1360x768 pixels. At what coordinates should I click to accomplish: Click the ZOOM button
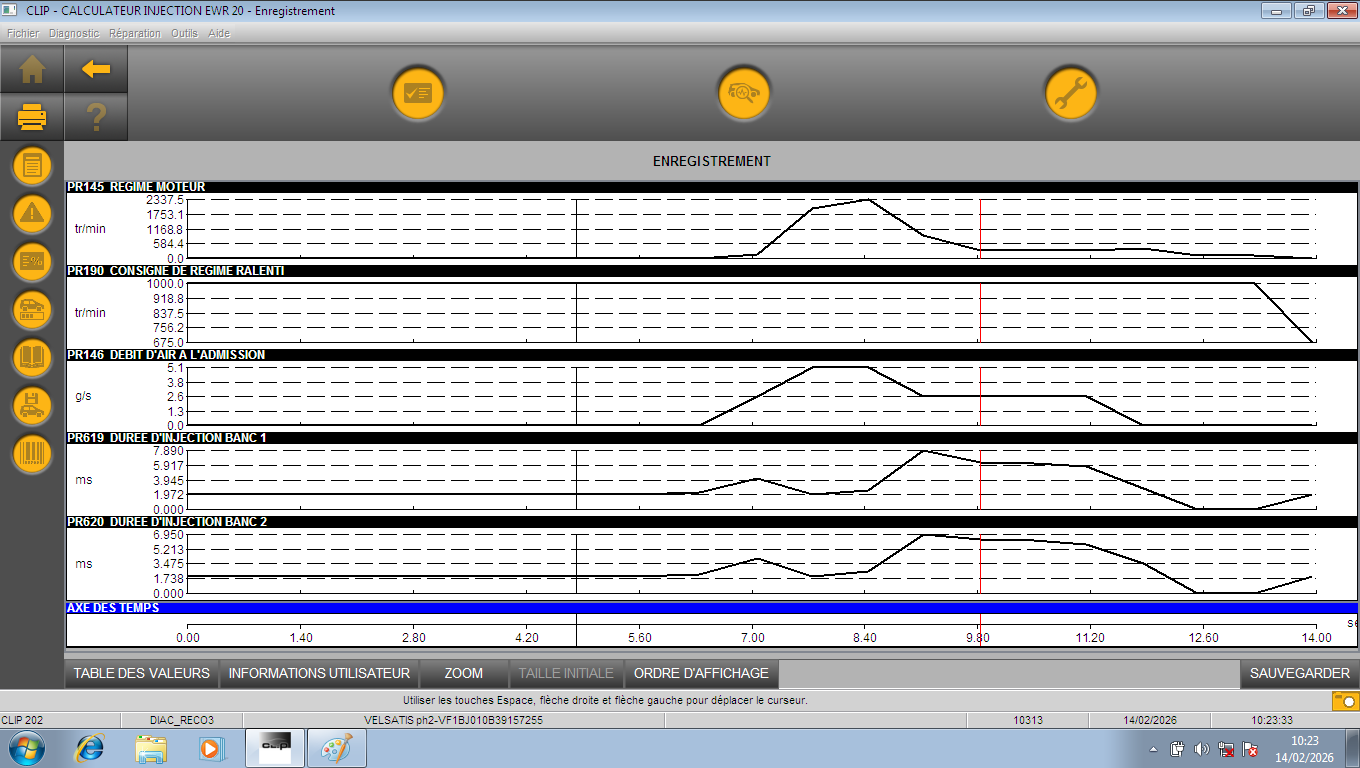tap(463, 673)
